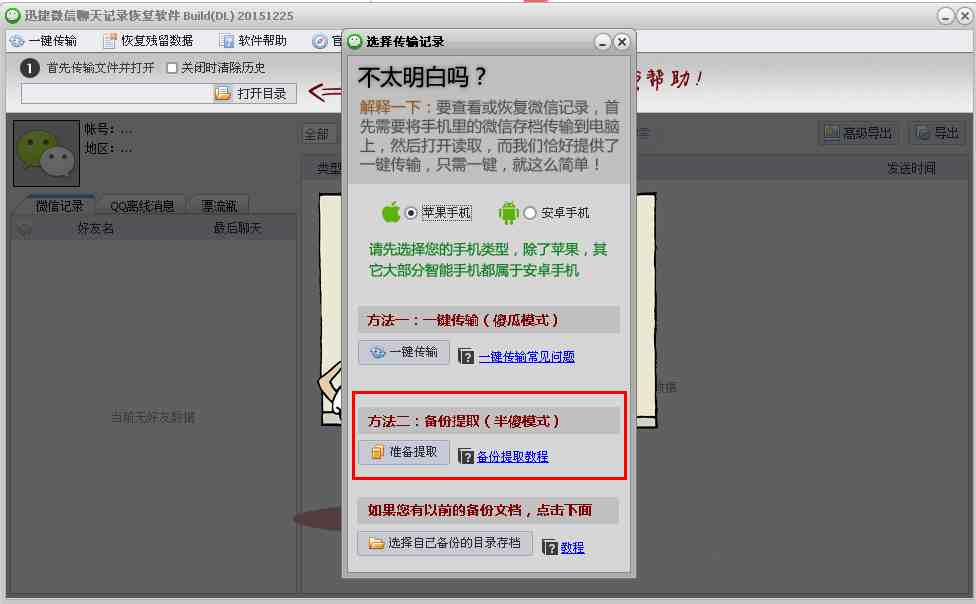
Task: Switch to the 微信记录 tab
Action: (x=59, y=206)
